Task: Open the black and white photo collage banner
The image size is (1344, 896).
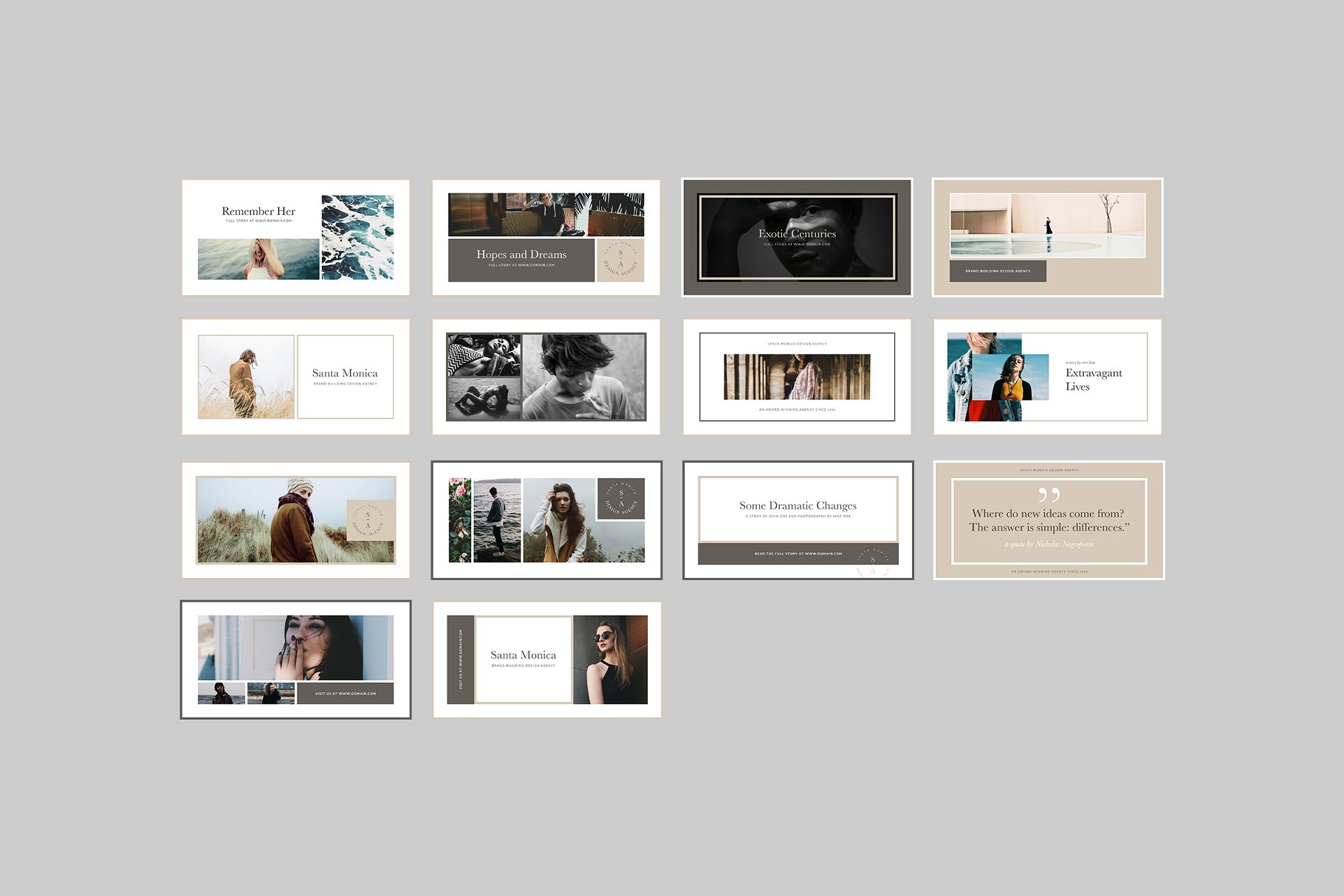Action: tap(546, 376)
